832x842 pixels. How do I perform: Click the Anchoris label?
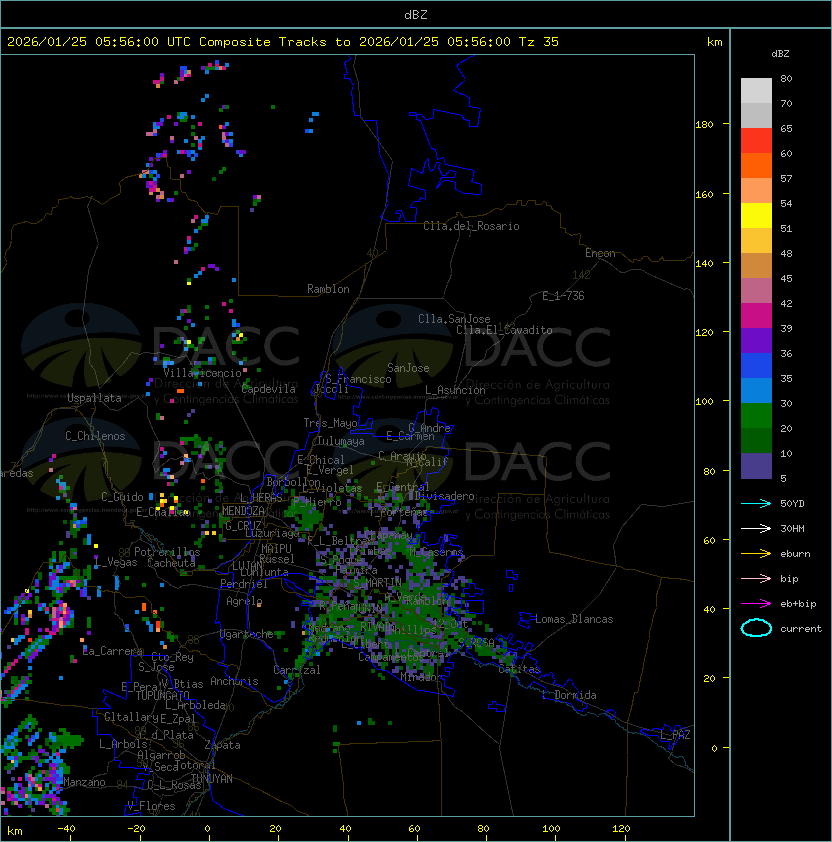coord(234,681)
